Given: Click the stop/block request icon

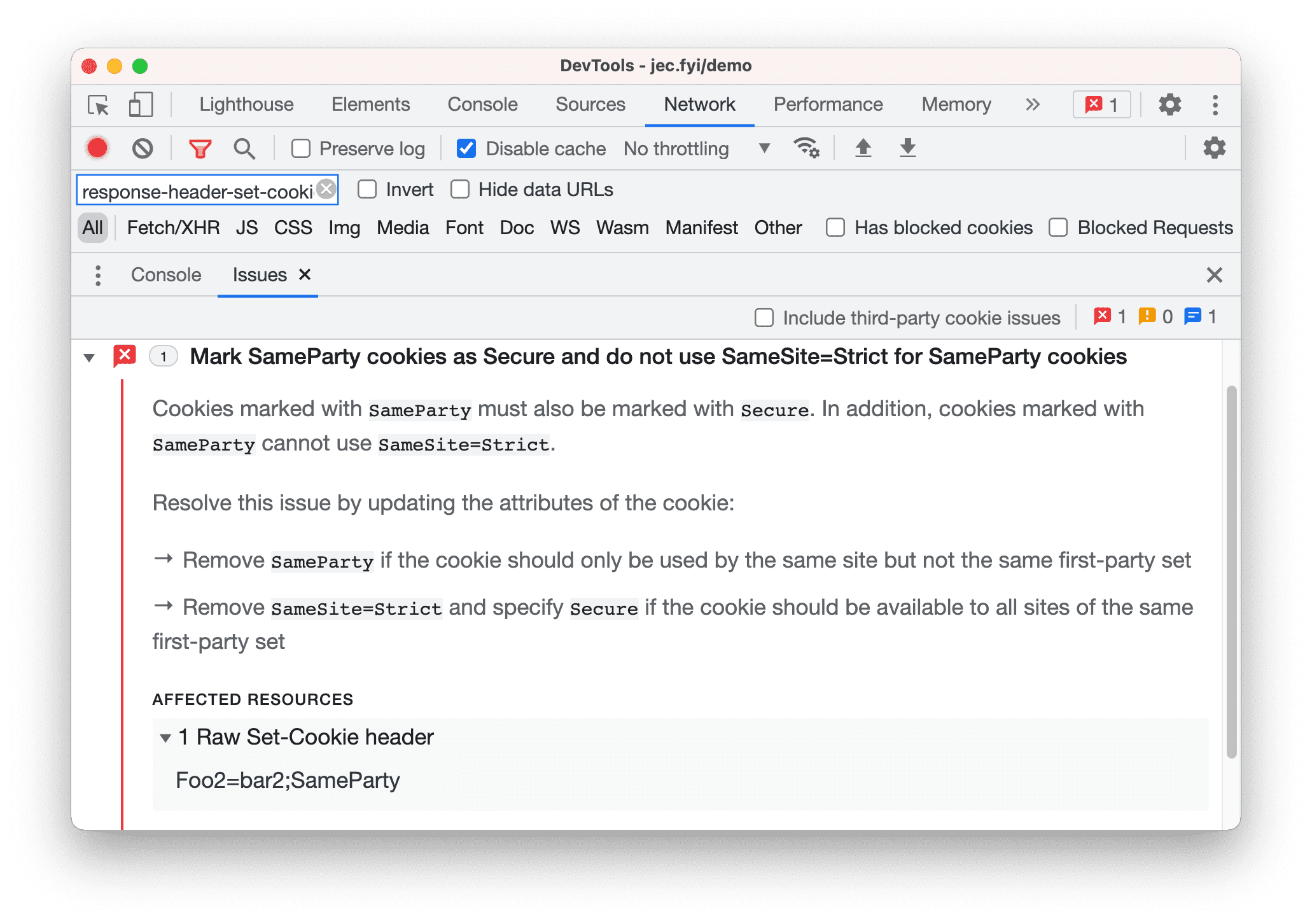Looking at the screenshot, I should click(x=142, y=148).
